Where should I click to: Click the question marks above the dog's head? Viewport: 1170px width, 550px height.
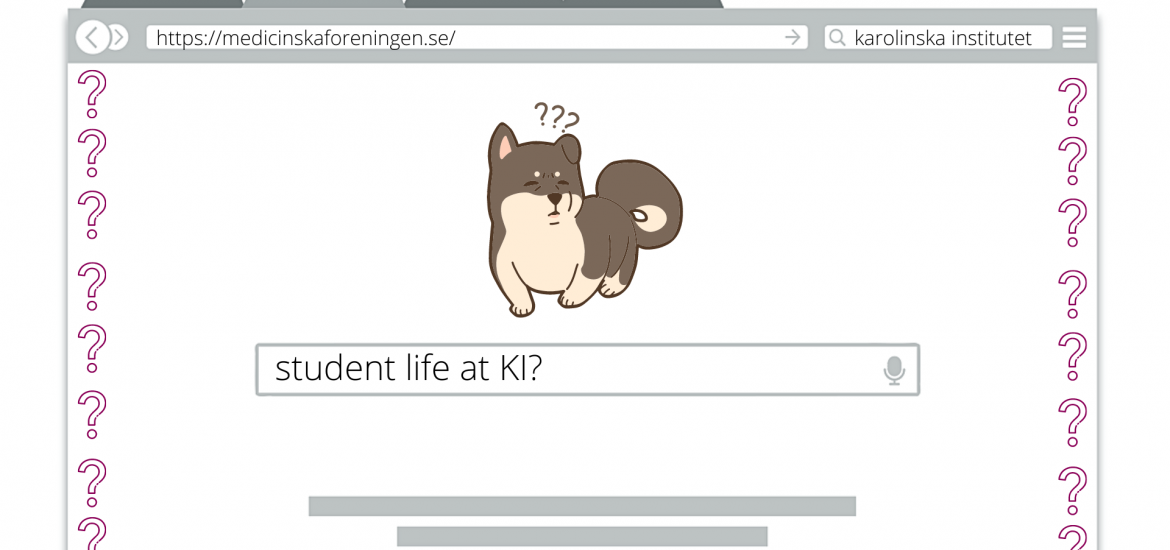click(557, 116)
